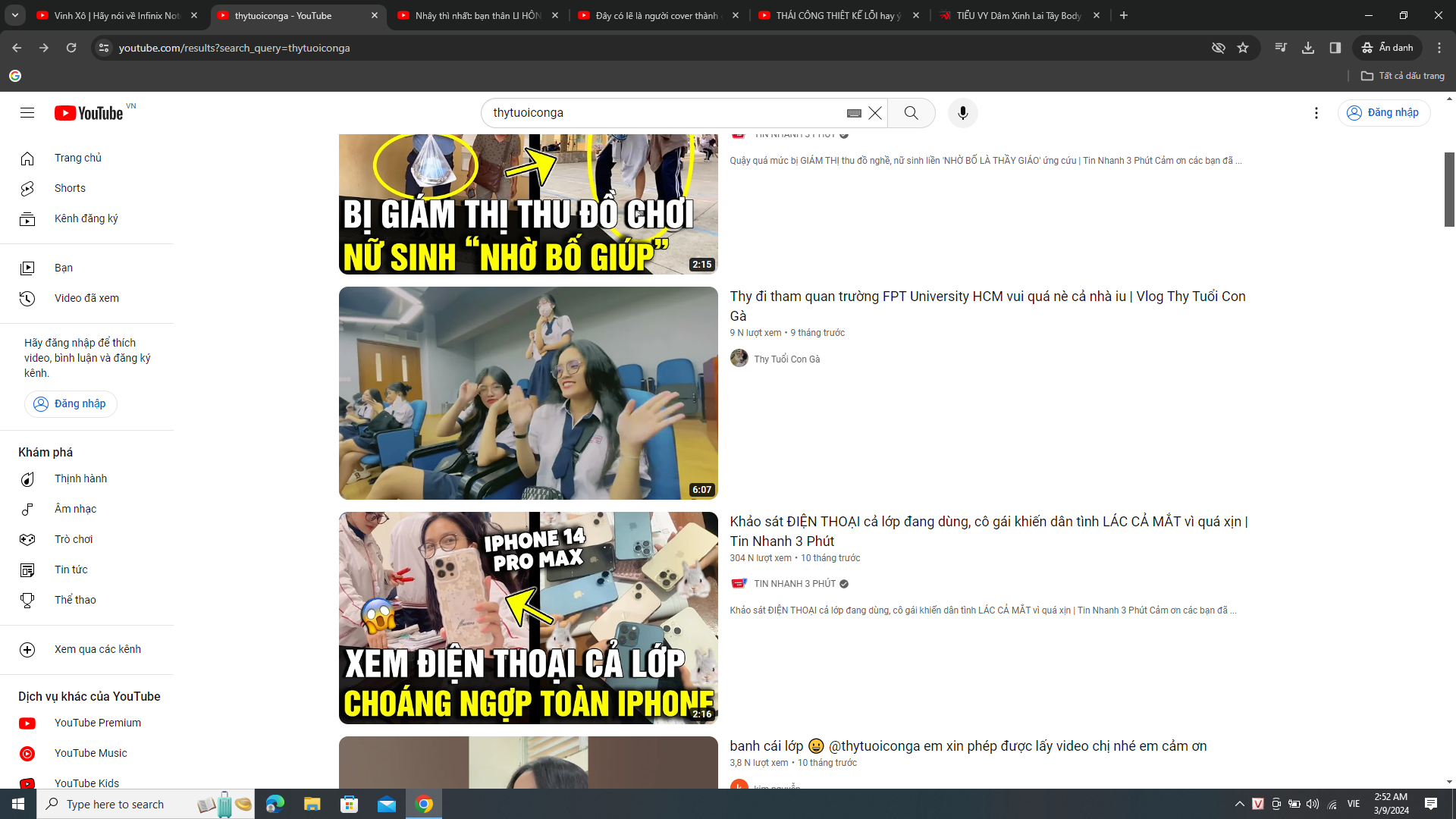Image resolution: width=1456 pixels, height=819 pixels.
Task: Open the on-screen keyboard icon
Action: pyautogui.click(x=854, y=113)
